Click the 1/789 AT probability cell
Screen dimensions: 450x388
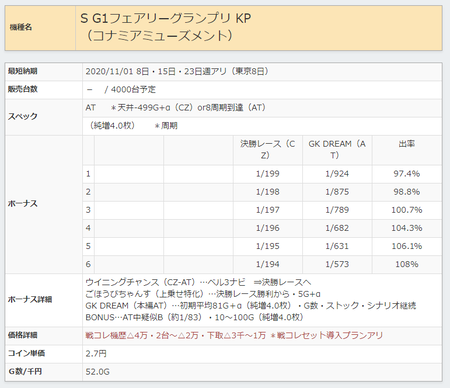coord(337,210)
